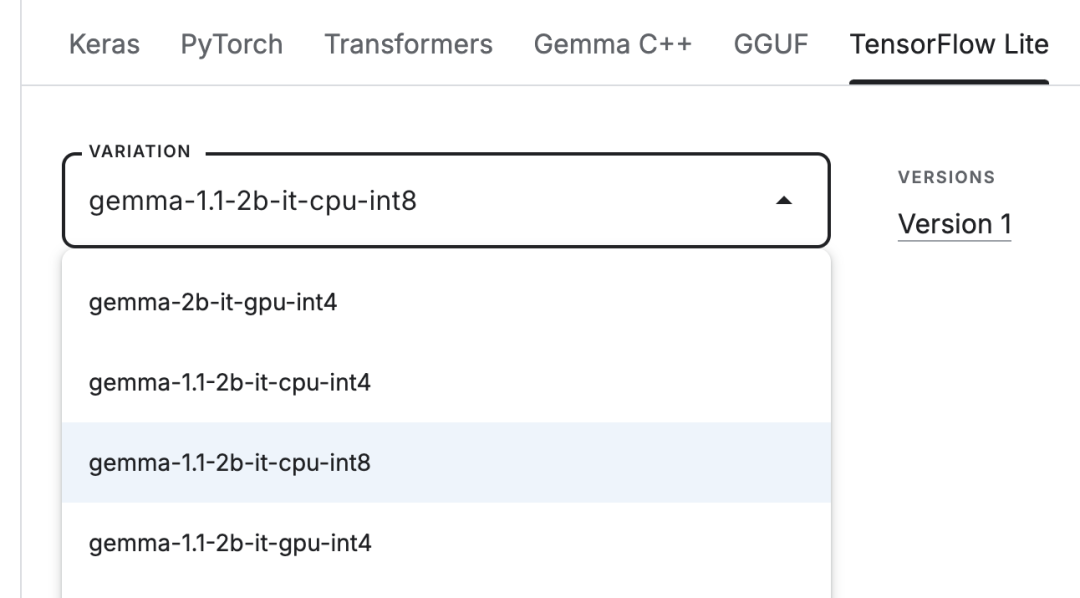Click the VERSIONS heading

coord(946,177)
